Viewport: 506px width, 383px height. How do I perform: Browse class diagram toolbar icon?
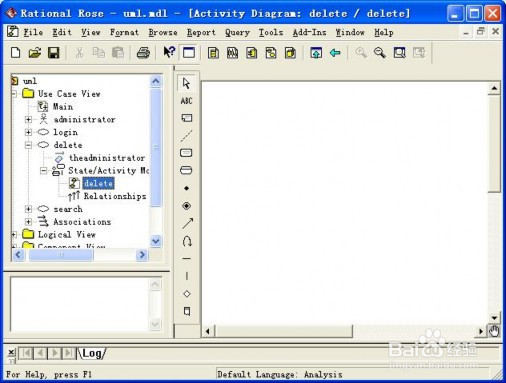(x=213, y=53)
